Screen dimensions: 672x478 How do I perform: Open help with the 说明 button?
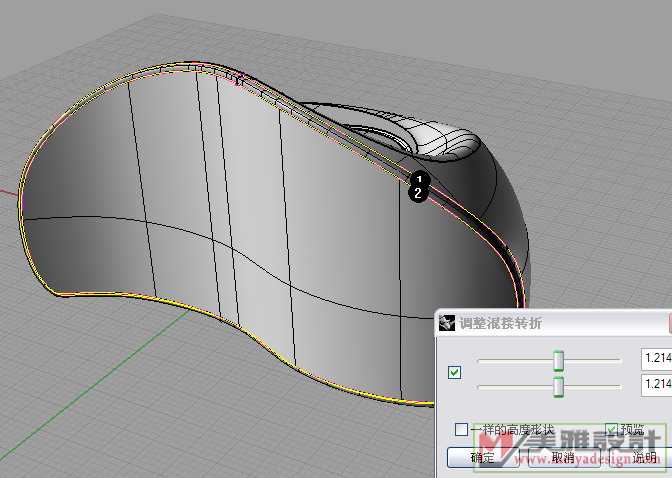[x=644, y=458]
